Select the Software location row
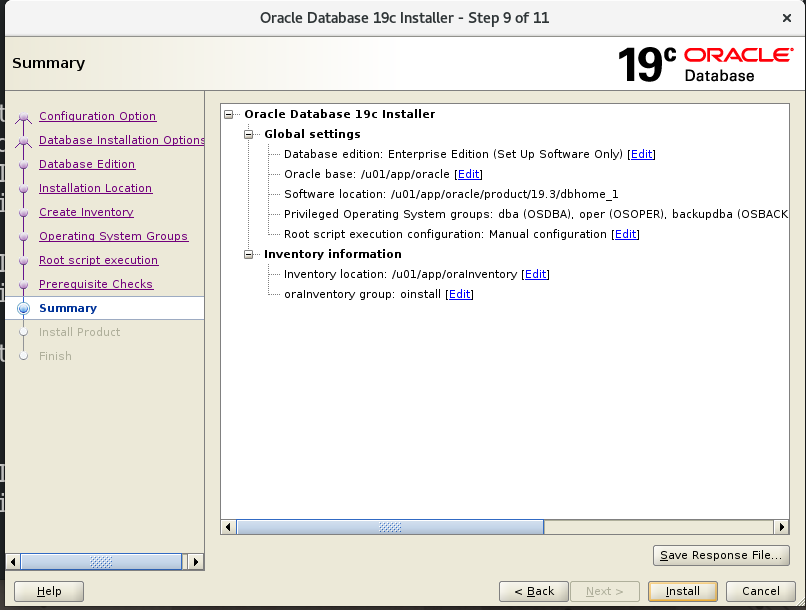806x610 pixels. click(451, 194)
